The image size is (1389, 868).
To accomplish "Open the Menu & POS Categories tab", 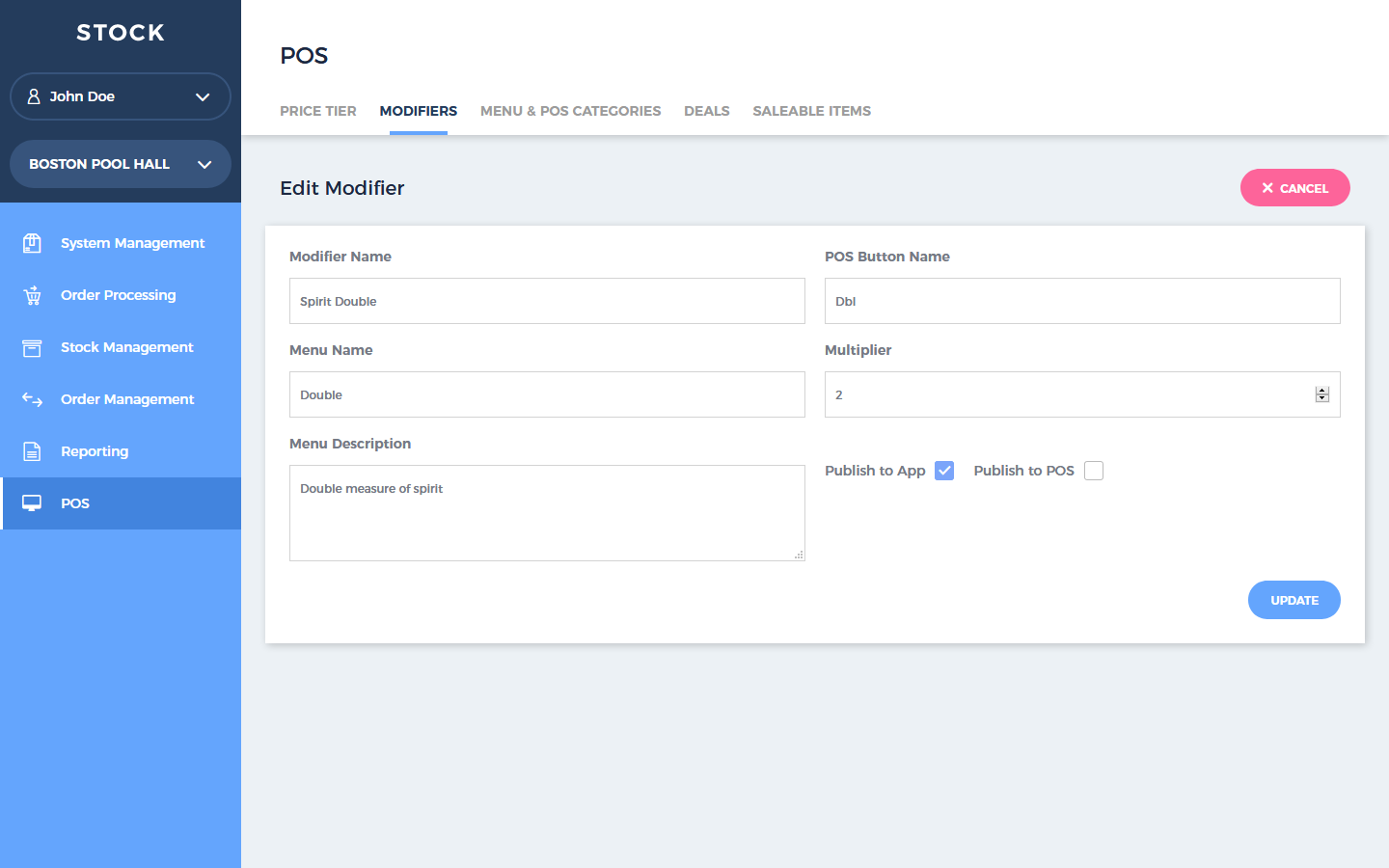I will click(x=570, y=111).
